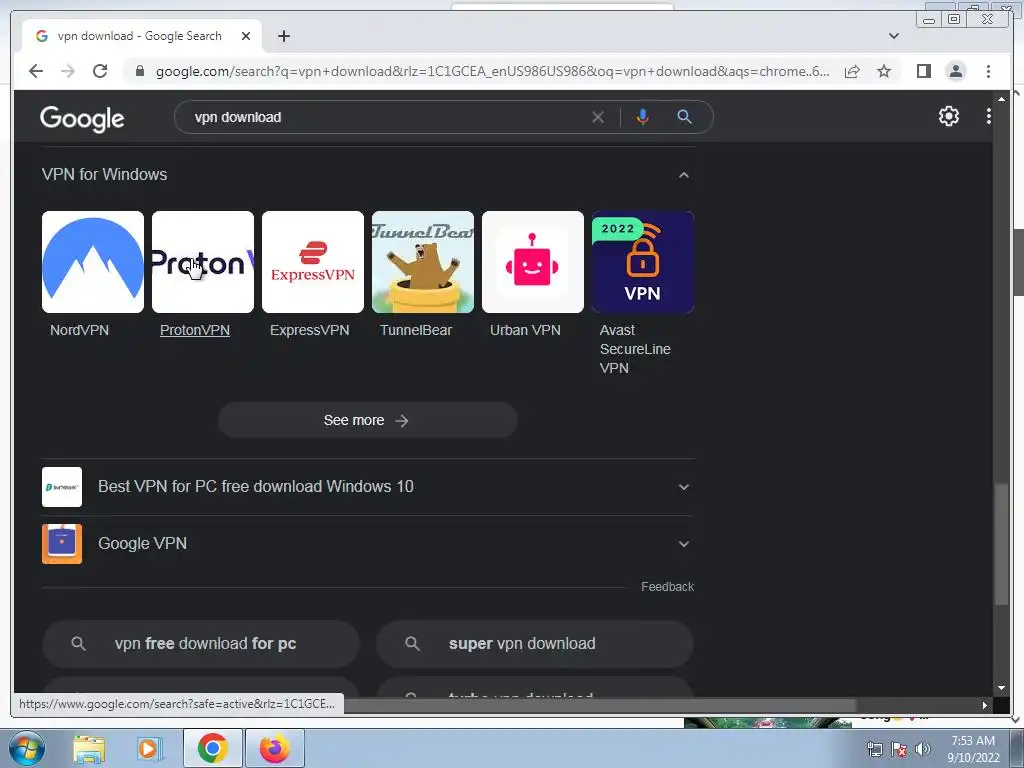
Task: Click the Google VPN orange icon
Action: tap(62, 543)
